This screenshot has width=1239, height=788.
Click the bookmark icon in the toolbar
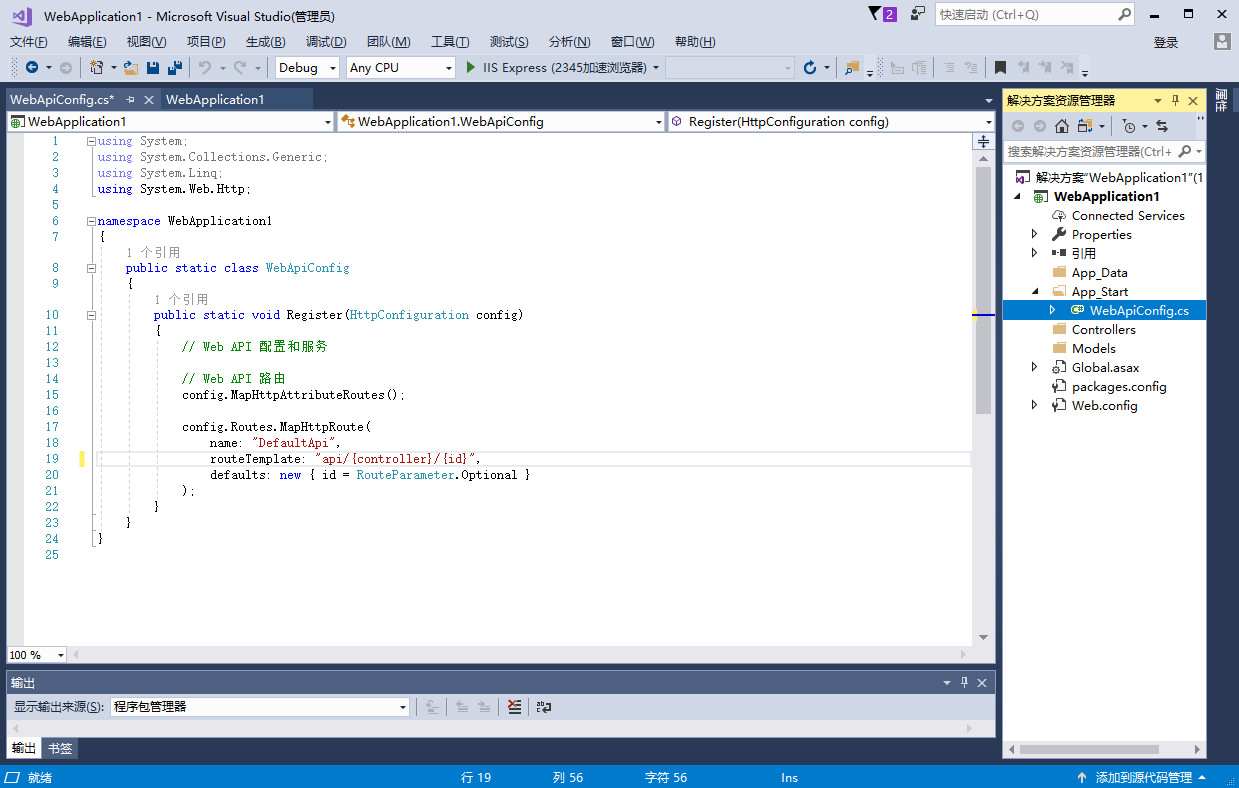click(1000, 68)
